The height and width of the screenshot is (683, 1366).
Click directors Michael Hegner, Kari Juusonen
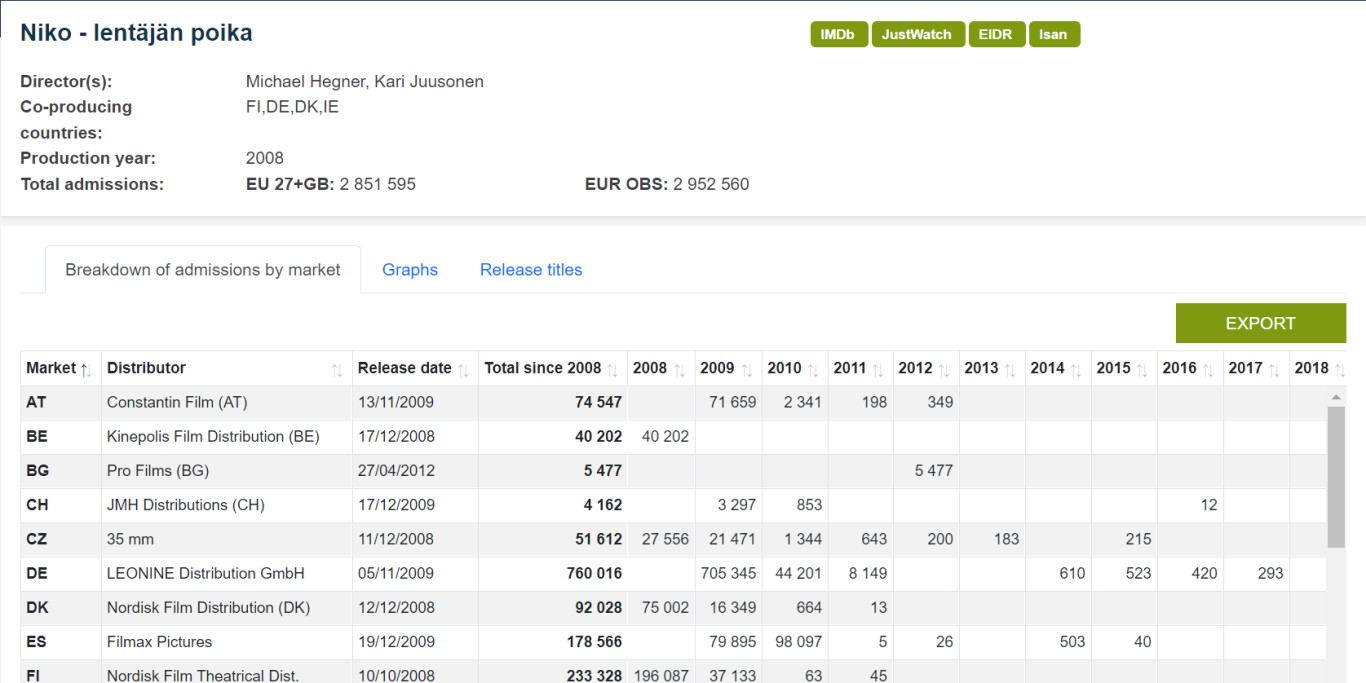(x=365, y=82)
